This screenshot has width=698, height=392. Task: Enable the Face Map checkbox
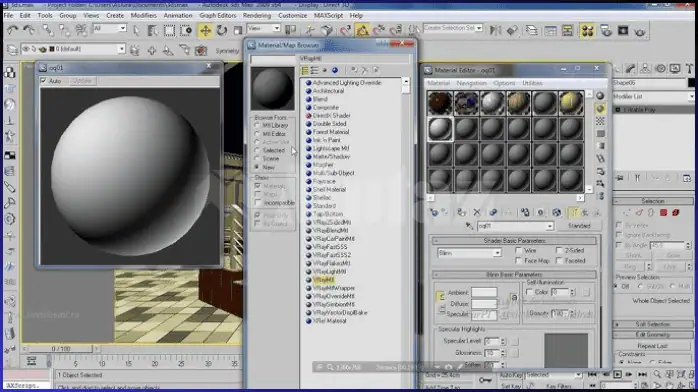519,261
